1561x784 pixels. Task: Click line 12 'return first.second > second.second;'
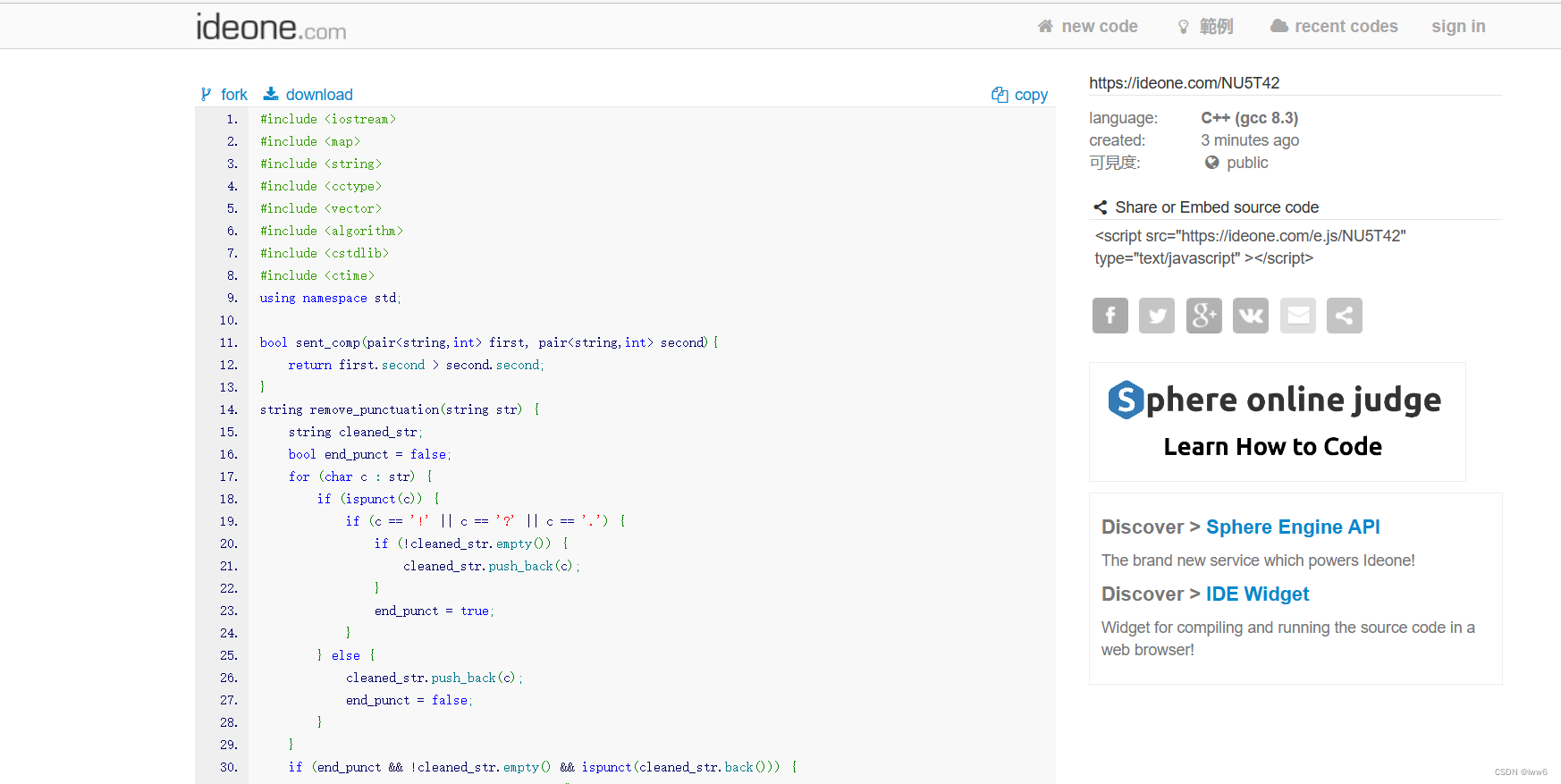coord(416,365)
